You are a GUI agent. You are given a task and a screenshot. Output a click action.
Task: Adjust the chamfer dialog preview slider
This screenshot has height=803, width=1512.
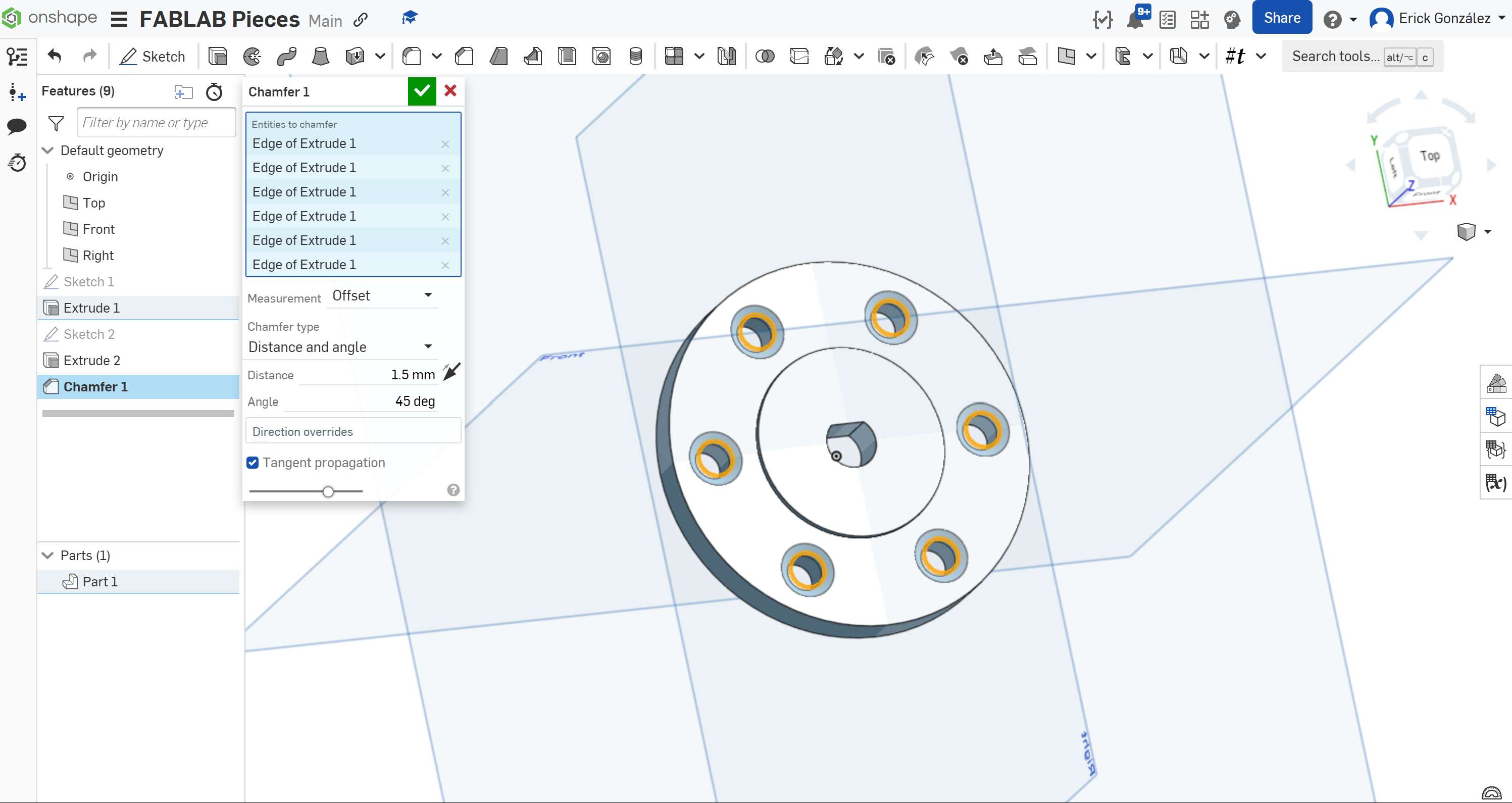pyautogui.click(x=328, y=491)
